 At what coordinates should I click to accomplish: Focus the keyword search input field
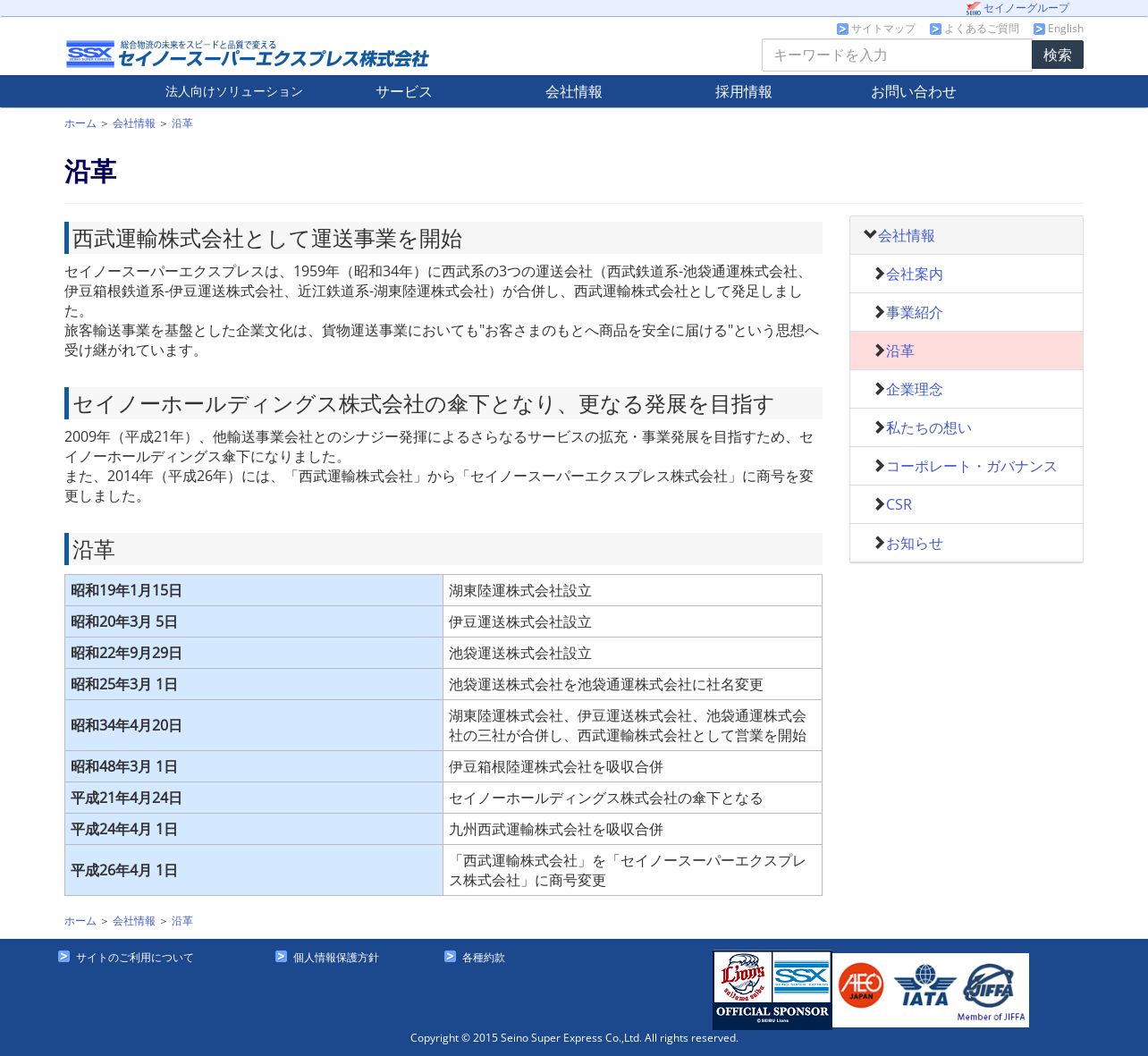coord(897,55)
